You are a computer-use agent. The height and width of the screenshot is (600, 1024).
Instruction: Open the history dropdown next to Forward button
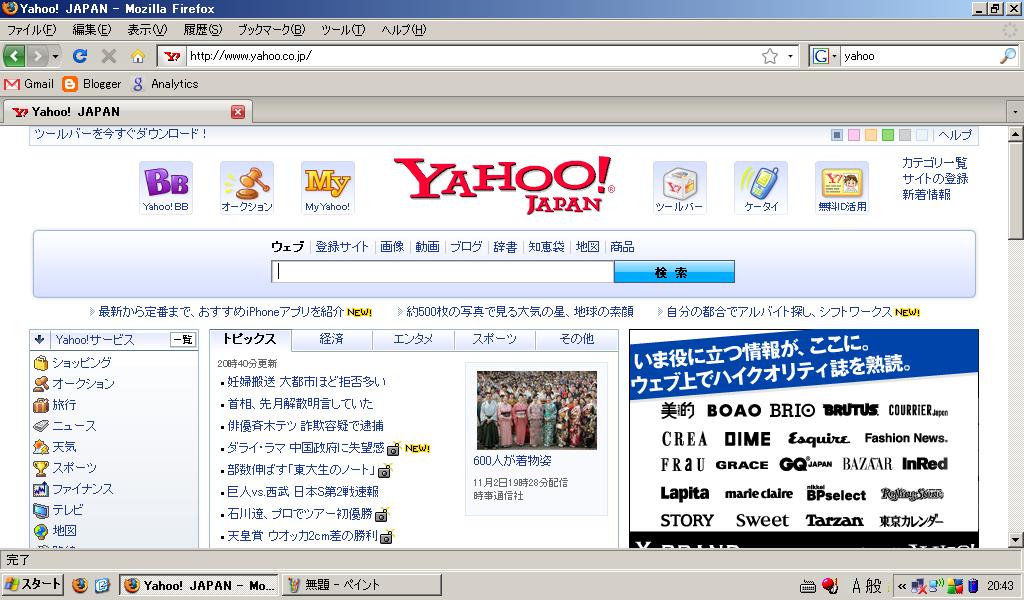pyautogui.click(x=56, y=56)
